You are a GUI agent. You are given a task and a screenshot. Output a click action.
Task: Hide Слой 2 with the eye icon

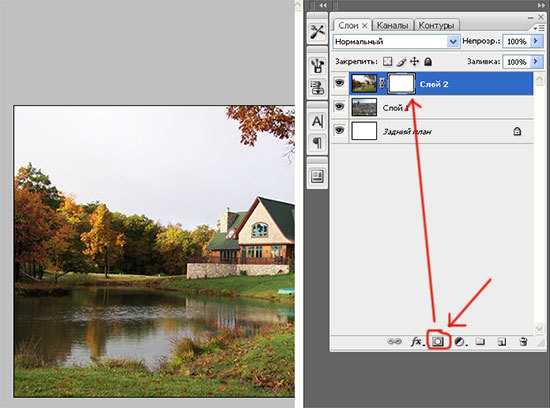[339, 83]
